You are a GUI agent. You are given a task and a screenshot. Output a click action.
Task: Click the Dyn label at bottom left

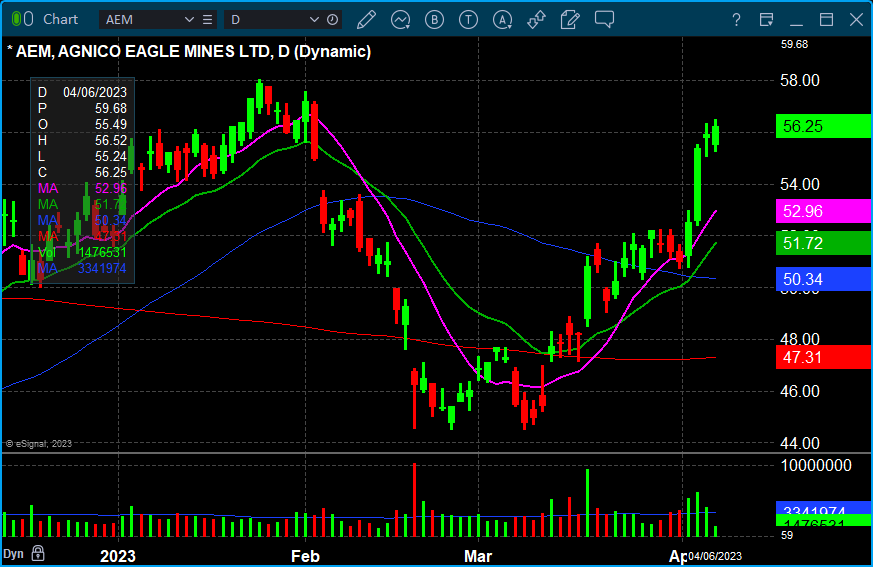(13, 554)
